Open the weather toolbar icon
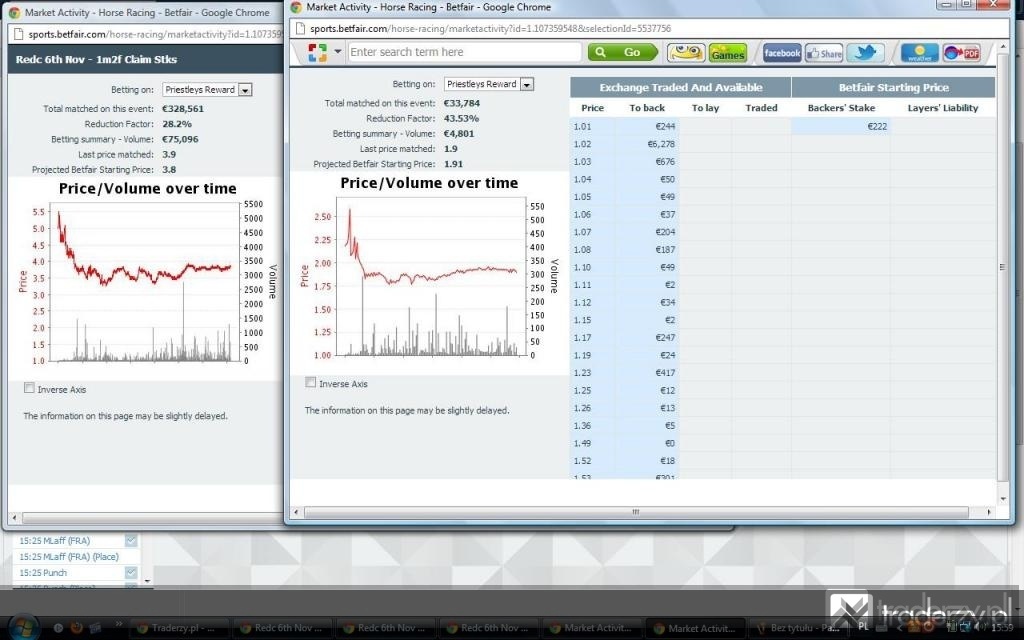This screenshot has height=640, width=1024. pyautogui.click(x=920, y=53)
